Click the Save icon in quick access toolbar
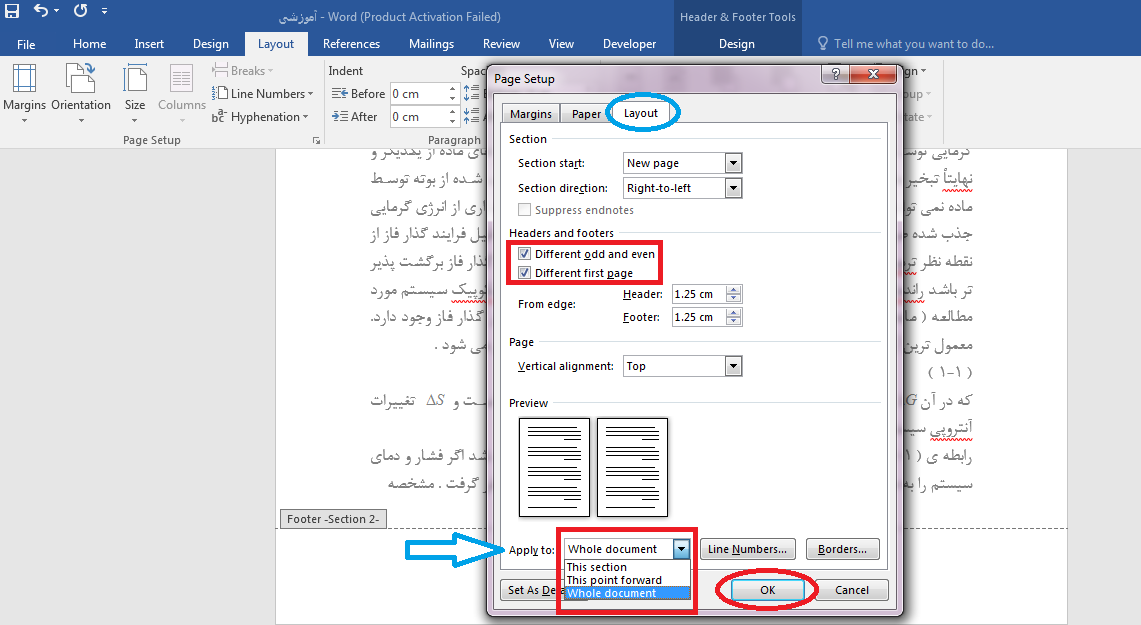Screen dimensions: 1141x625 (13, 12)
